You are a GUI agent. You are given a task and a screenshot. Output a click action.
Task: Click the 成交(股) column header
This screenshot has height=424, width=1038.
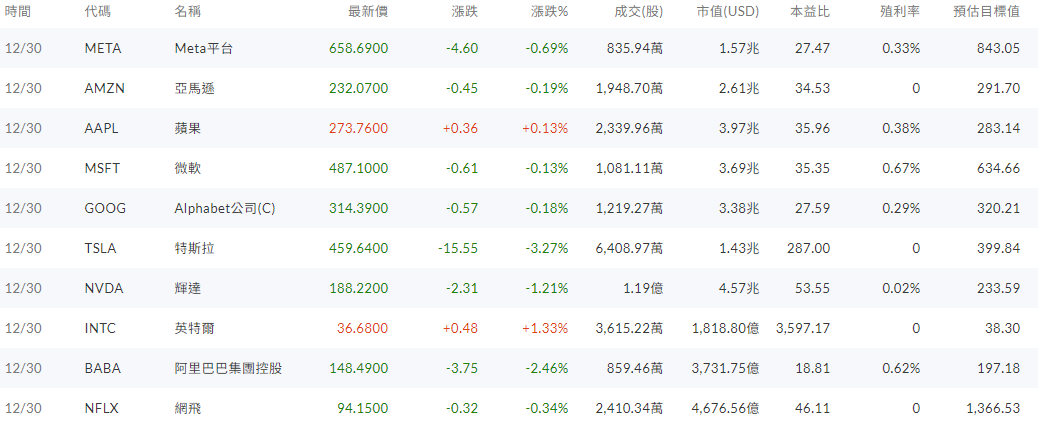[639, 12]
